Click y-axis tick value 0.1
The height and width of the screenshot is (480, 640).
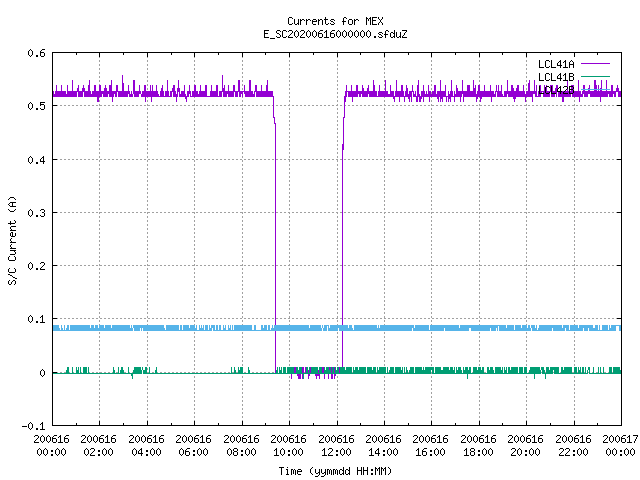coord(36,319)
